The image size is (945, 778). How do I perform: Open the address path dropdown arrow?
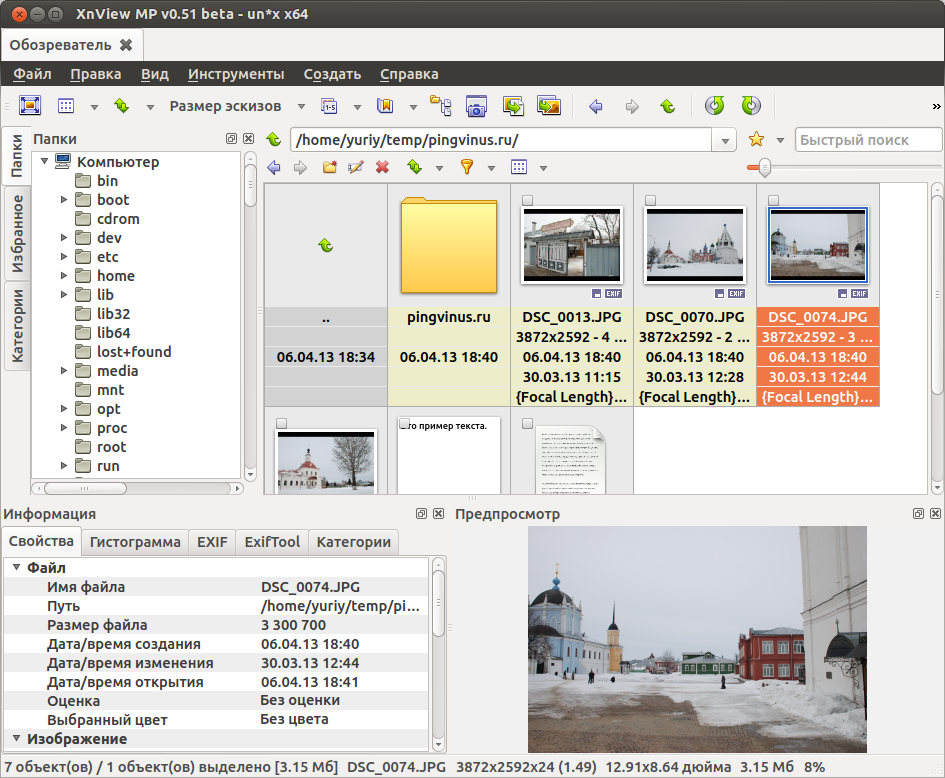pos(724,141)
